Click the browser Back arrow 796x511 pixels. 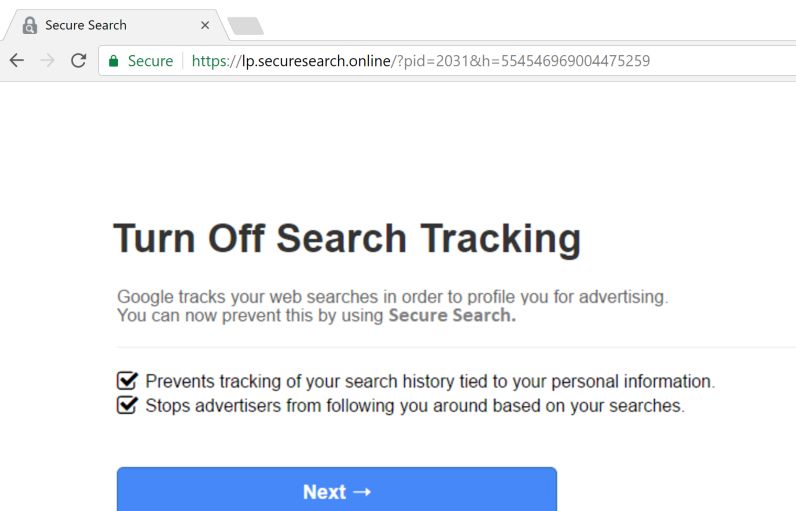(x=16, y=61)
